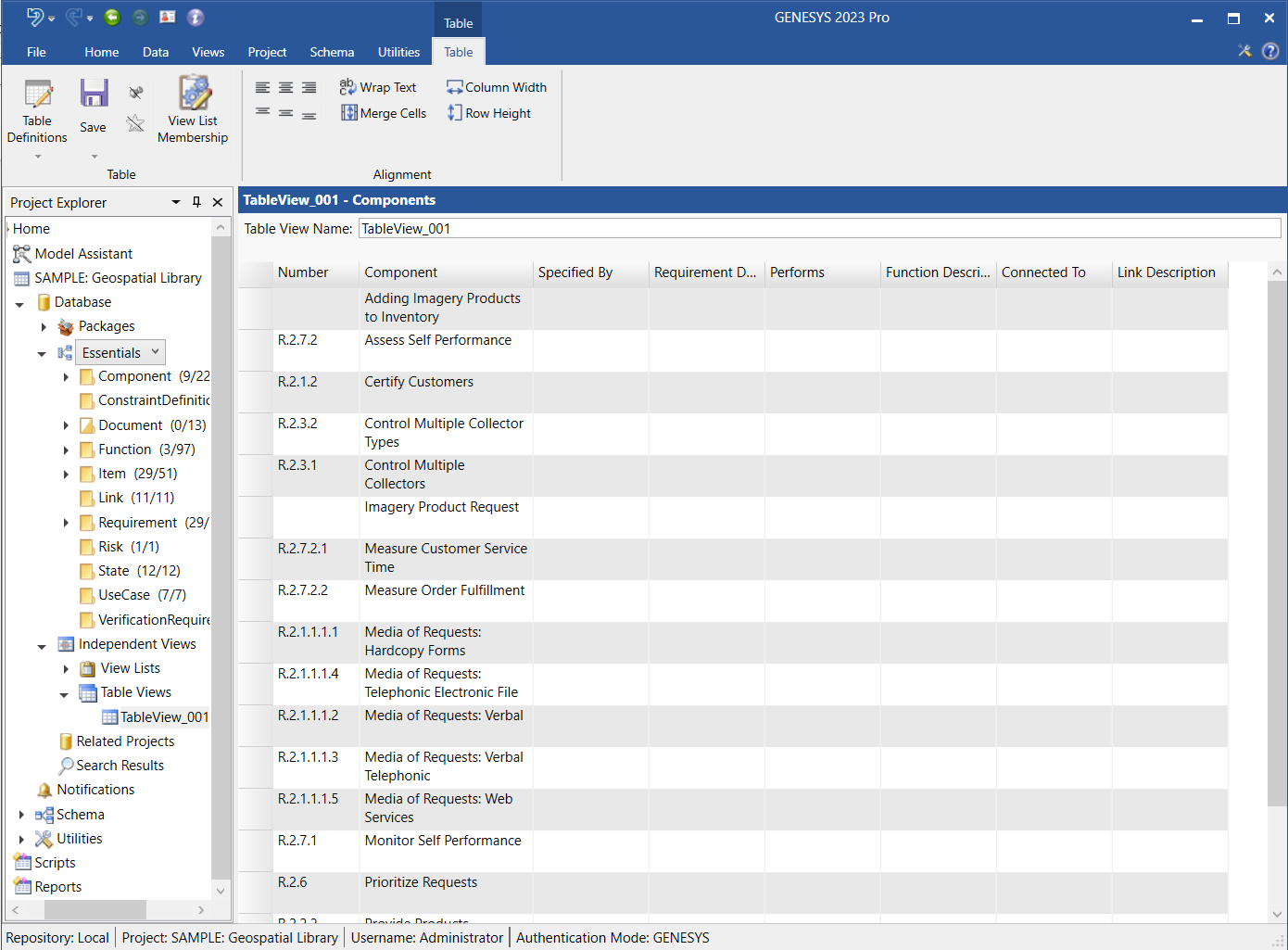Toggle auto-hide pin on Project Explorer
Screen dimensions: 1288x950
pos(196,202)
